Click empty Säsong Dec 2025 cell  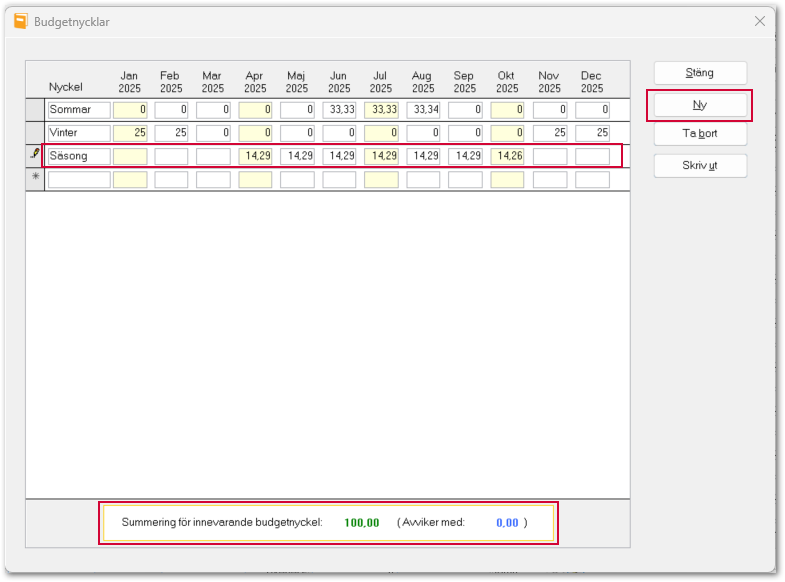(x=592, y=156)
